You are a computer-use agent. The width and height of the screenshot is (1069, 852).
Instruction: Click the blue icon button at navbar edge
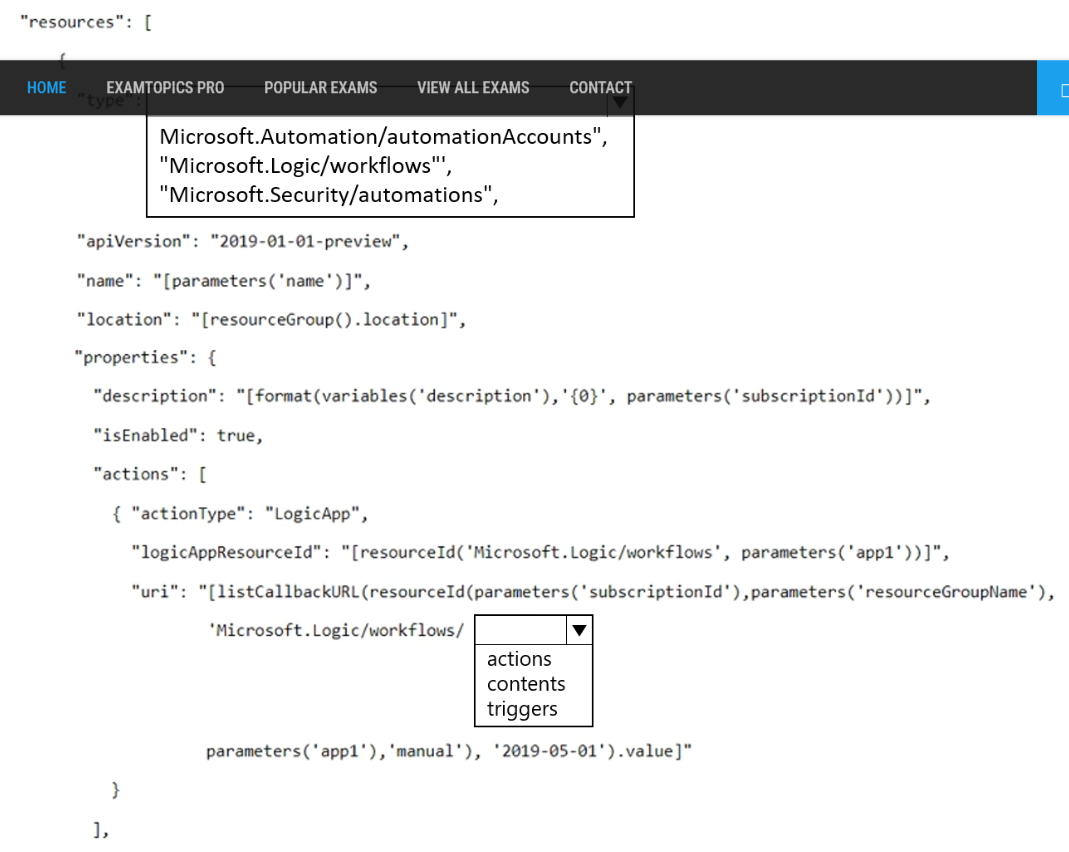1053,88
